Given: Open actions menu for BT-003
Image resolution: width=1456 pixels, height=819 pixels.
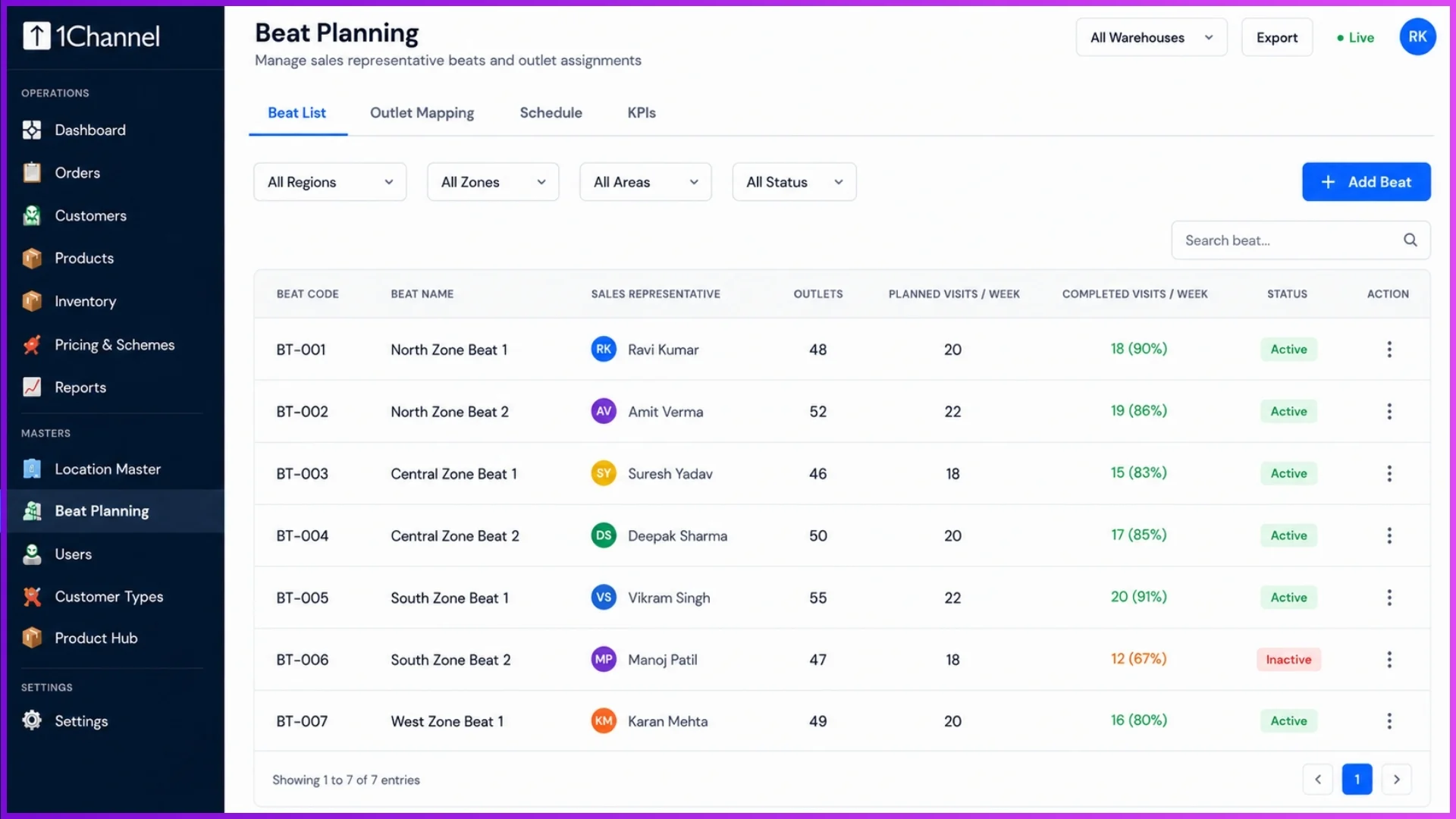Looking at the screenshot, I should 1389,474.
